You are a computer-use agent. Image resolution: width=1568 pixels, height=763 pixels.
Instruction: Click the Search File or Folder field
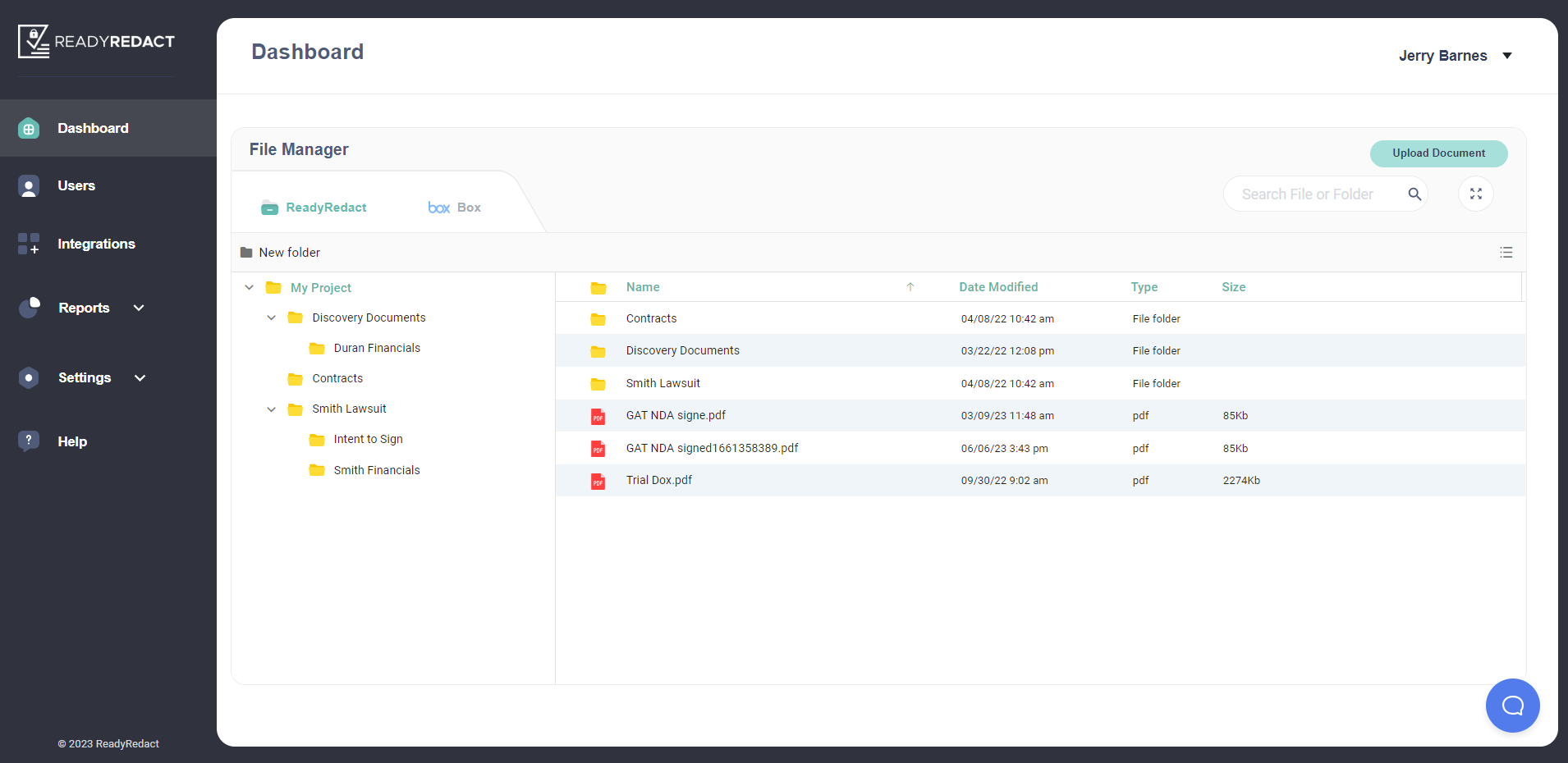coord(1325,194)
